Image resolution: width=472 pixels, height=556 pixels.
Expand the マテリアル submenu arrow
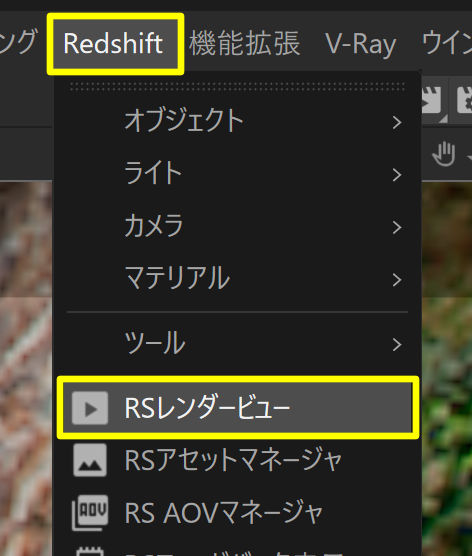[397, 280]
